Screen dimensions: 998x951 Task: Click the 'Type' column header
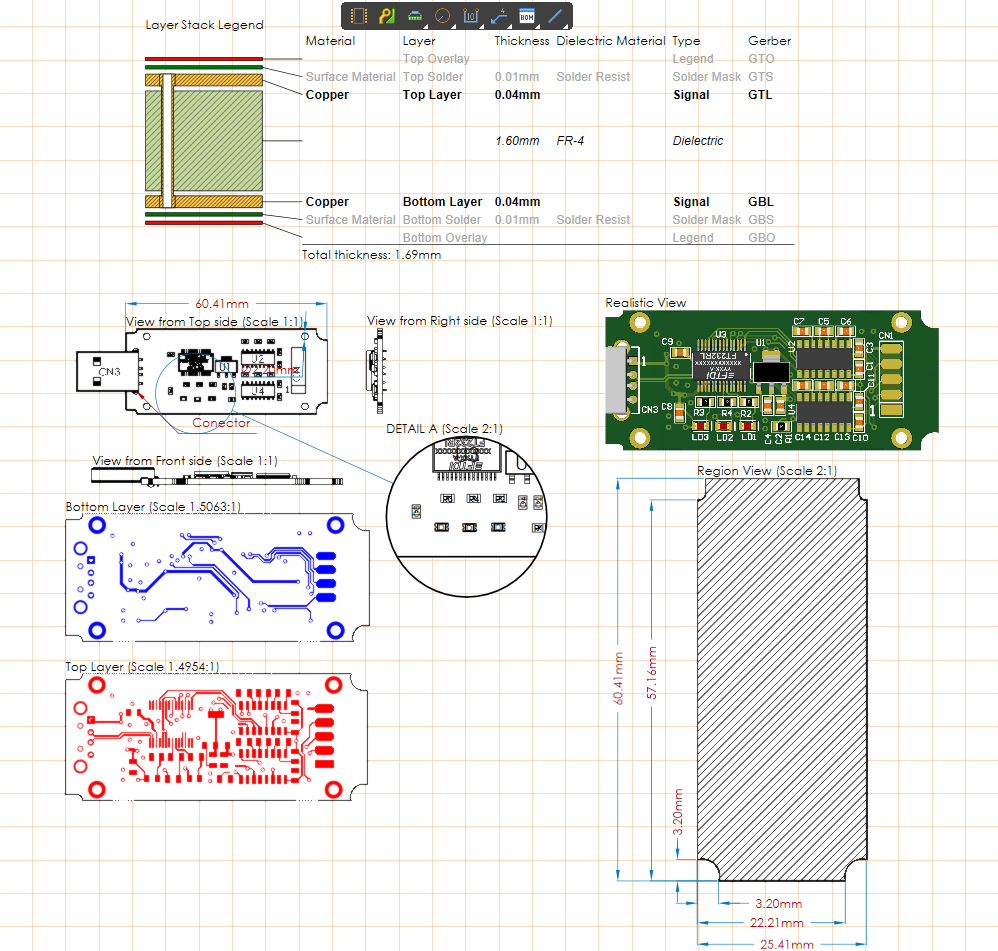point(686,41)
